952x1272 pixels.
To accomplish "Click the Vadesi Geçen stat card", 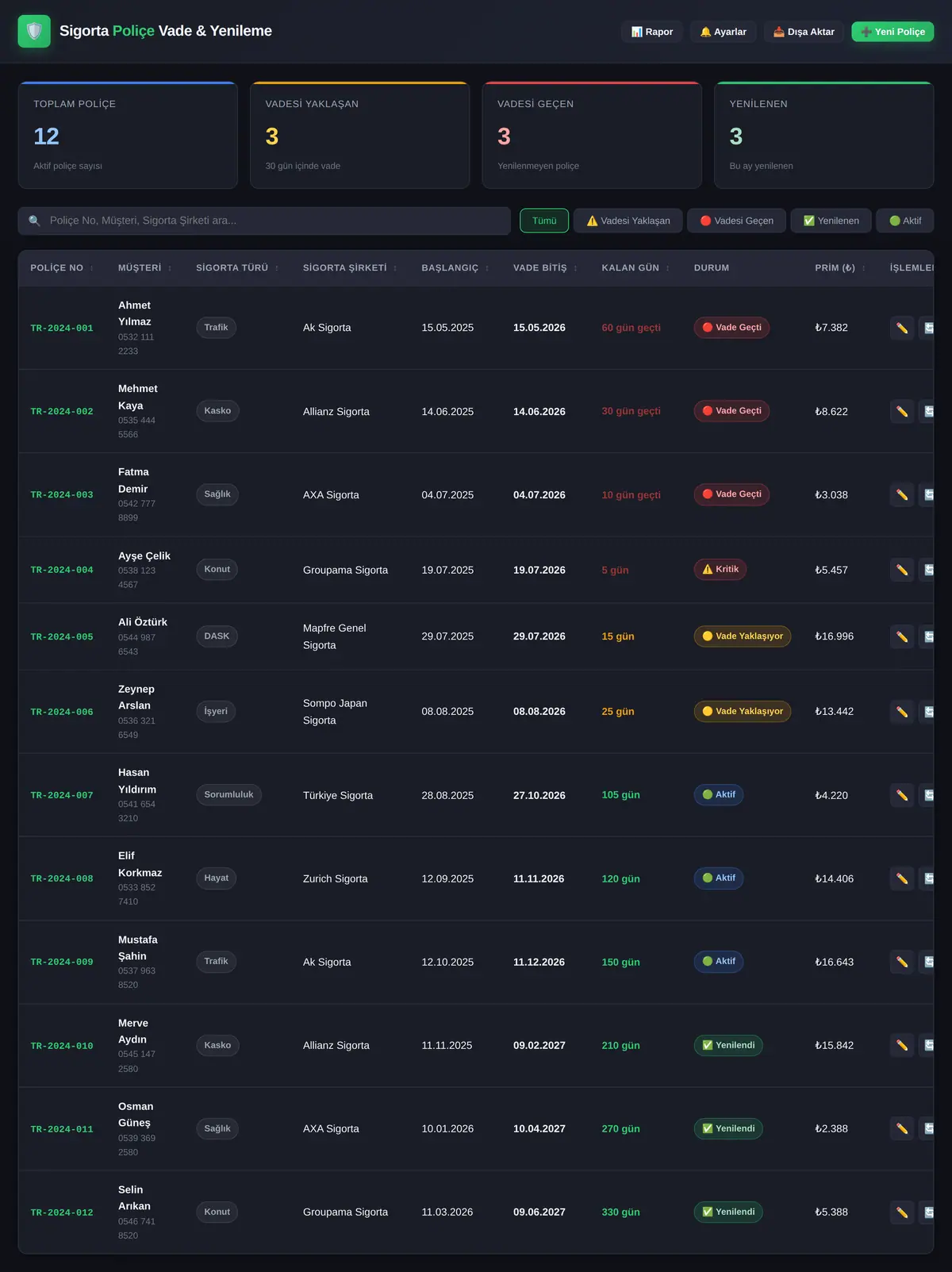I will point(592,135).
